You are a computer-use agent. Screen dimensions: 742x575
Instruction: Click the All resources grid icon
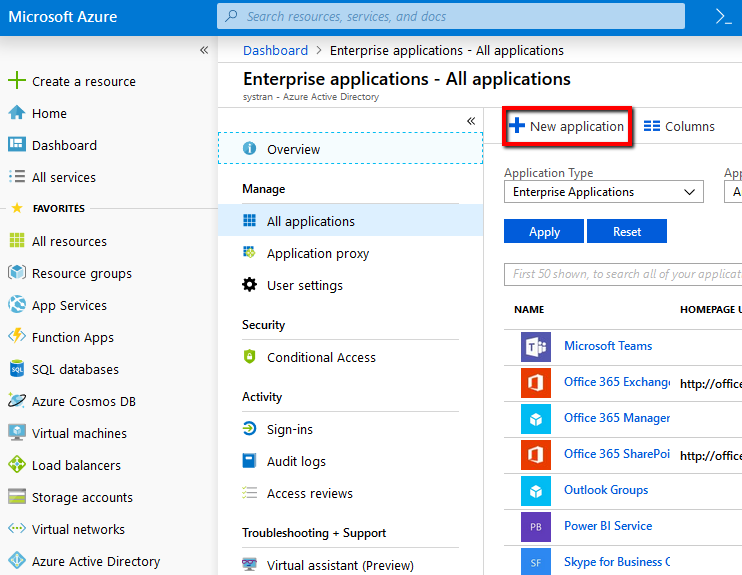tap(17, 240)
